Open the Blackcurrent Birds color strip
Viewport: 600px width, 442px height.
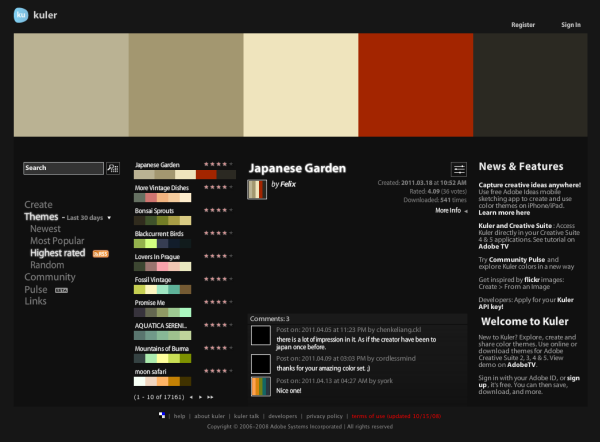tap(162, 244)
